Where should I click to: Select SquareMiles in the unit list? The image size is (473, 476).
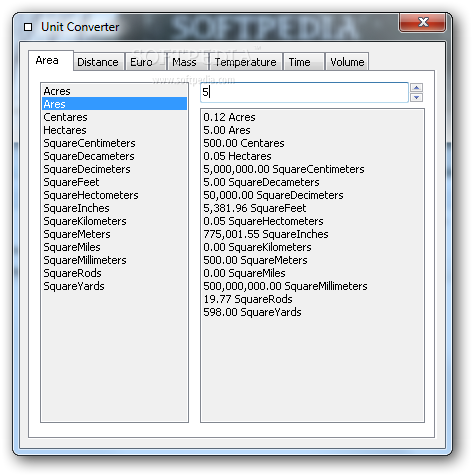(x=114, y=247)
